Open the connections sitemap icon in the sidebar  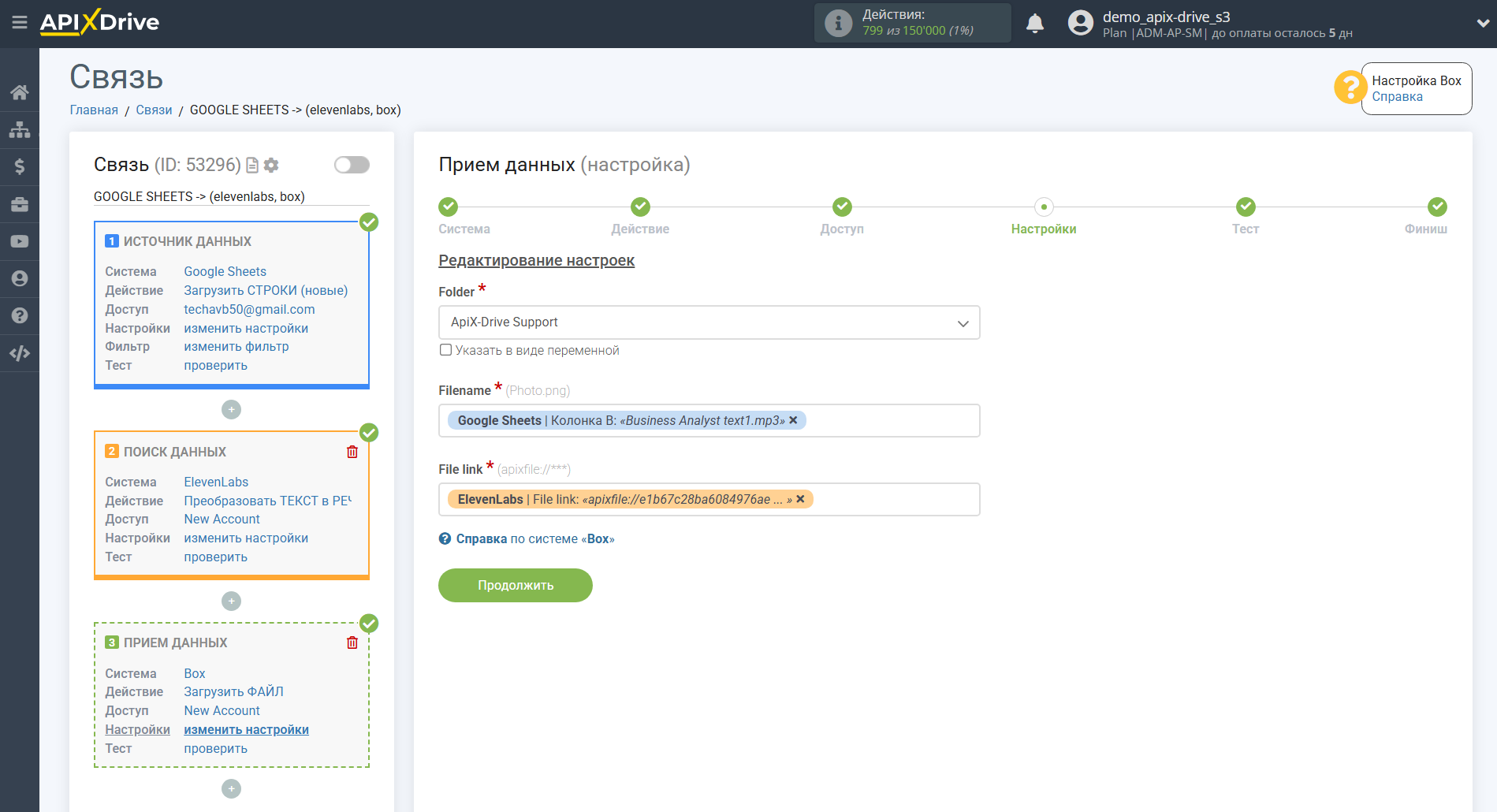tap(20, 130)
